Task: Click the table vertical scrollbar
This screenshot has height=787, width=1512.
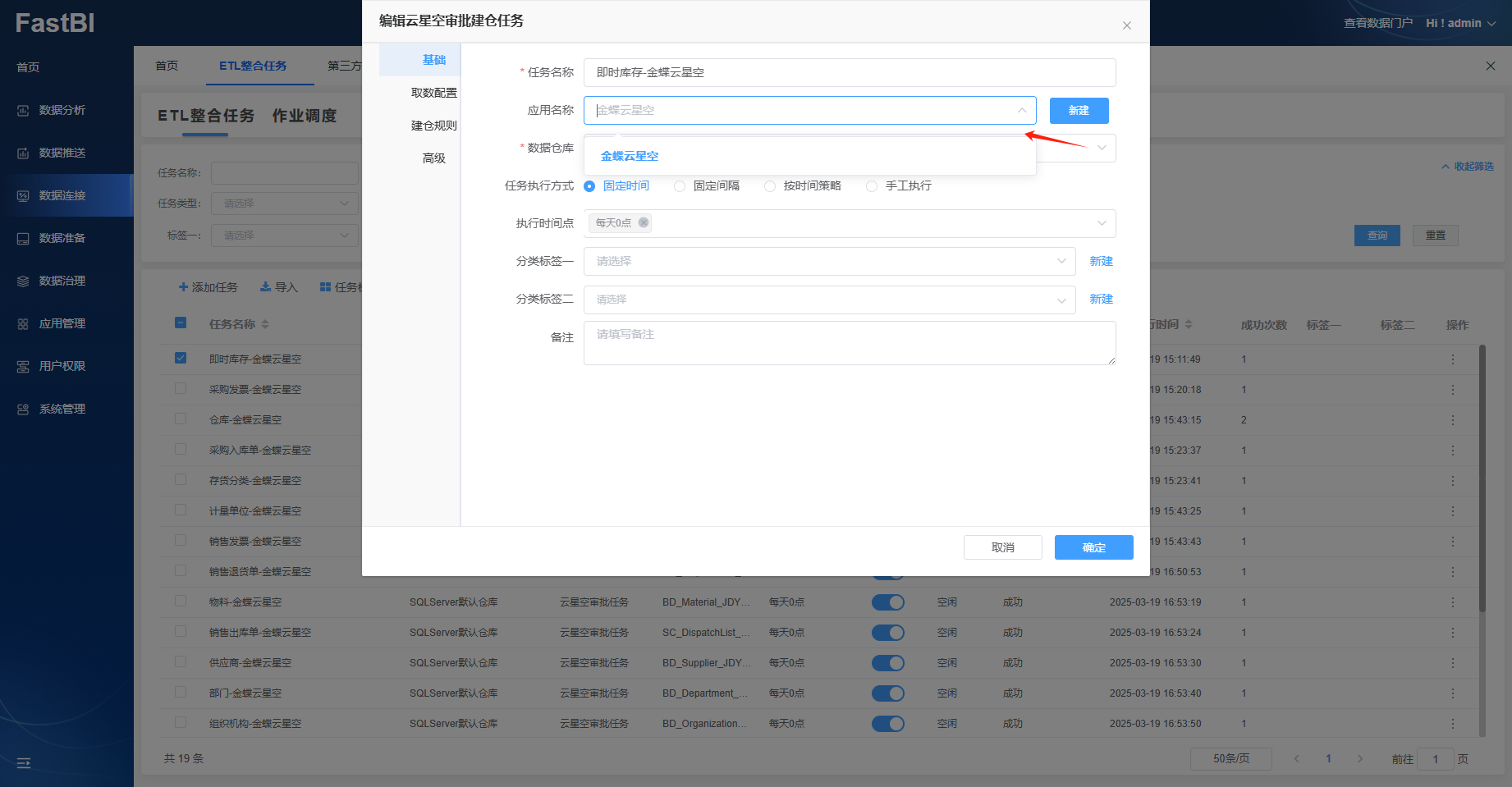Action: [1482, 478]
